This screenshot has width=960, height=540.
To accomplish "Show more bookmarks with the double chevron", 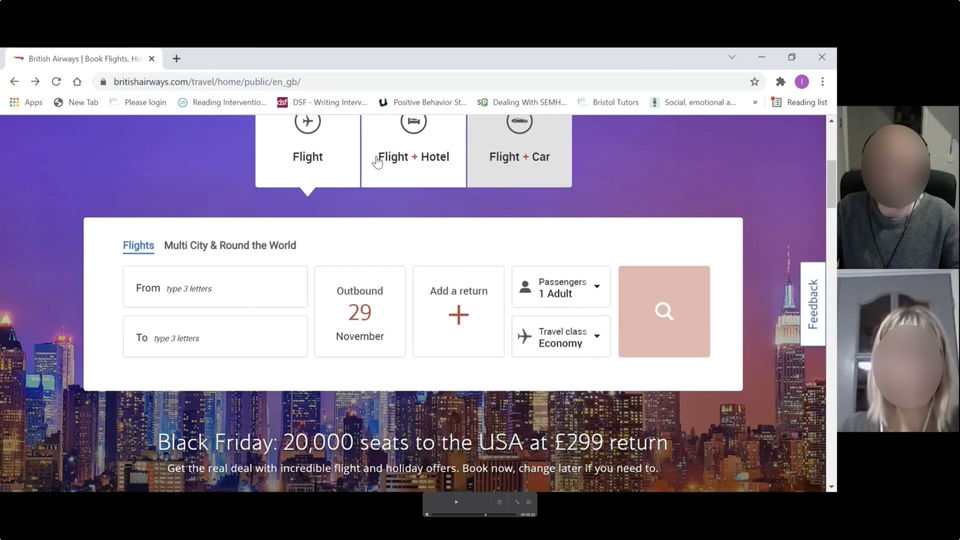I will [x=755, y=102].
